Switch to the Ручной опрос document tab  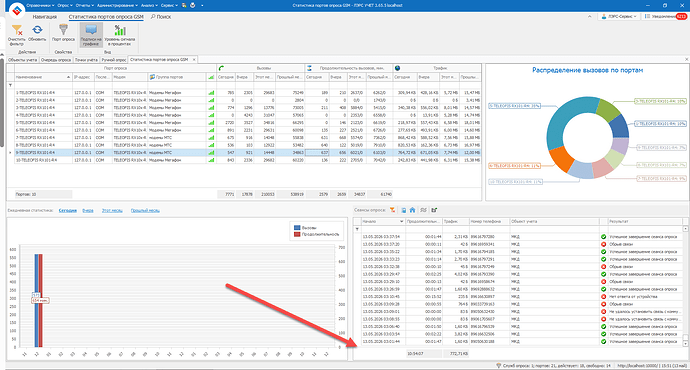[x=114, y=60]
